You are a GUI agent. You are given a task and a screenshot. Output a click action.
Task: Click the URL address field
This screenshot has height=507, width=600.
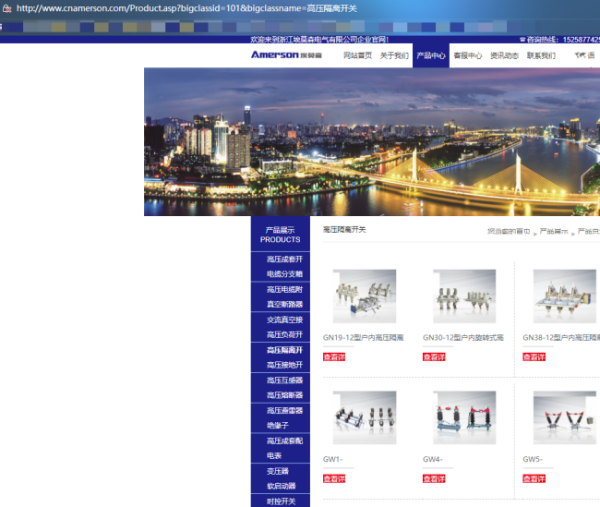pyautogui.click(x=200, y=8)
